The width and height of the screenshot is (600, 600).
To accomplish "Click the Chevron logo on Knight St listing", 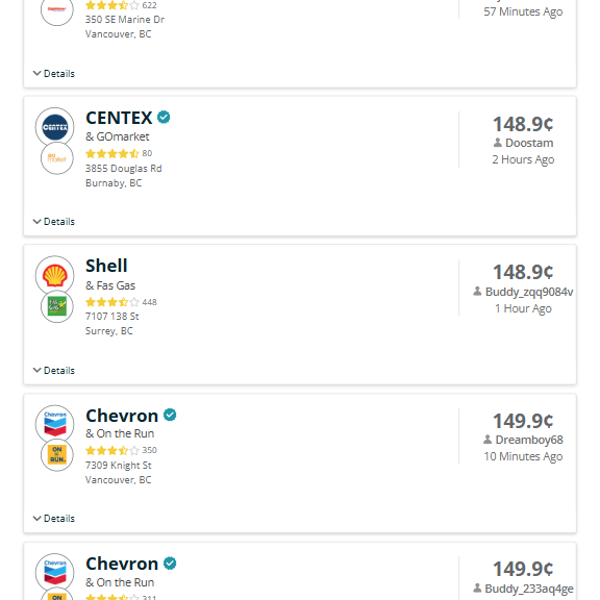I will (54, 424).
